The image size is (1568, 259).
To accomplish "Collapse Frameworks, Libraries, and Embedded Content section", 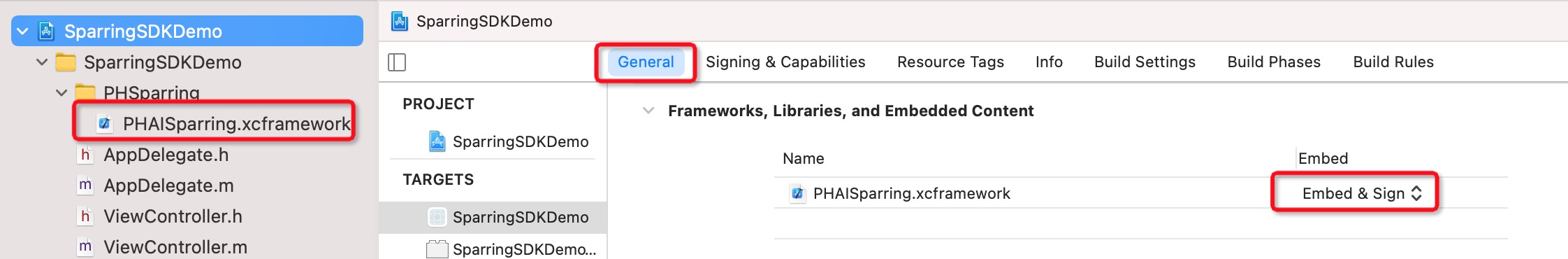I will [648, 111].
